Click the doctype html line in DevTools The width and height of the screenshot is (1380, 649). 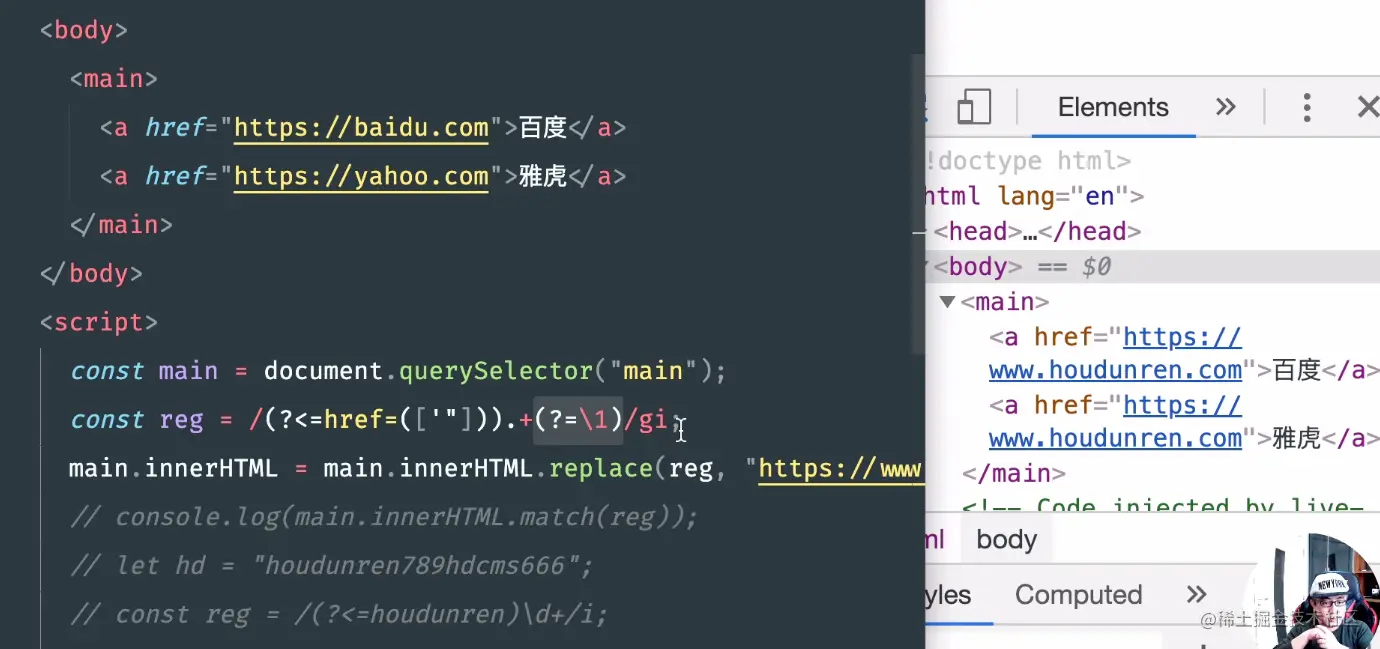coord(1028,161)
